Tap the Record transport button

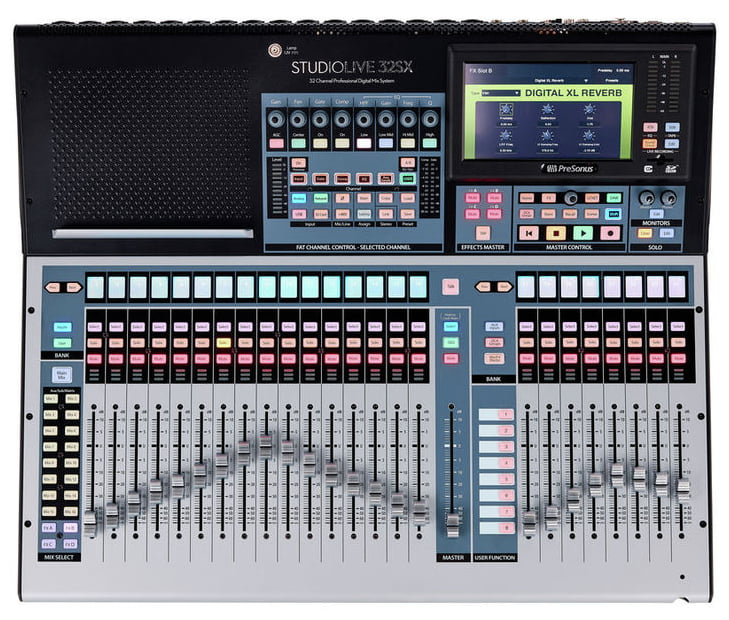610,233
